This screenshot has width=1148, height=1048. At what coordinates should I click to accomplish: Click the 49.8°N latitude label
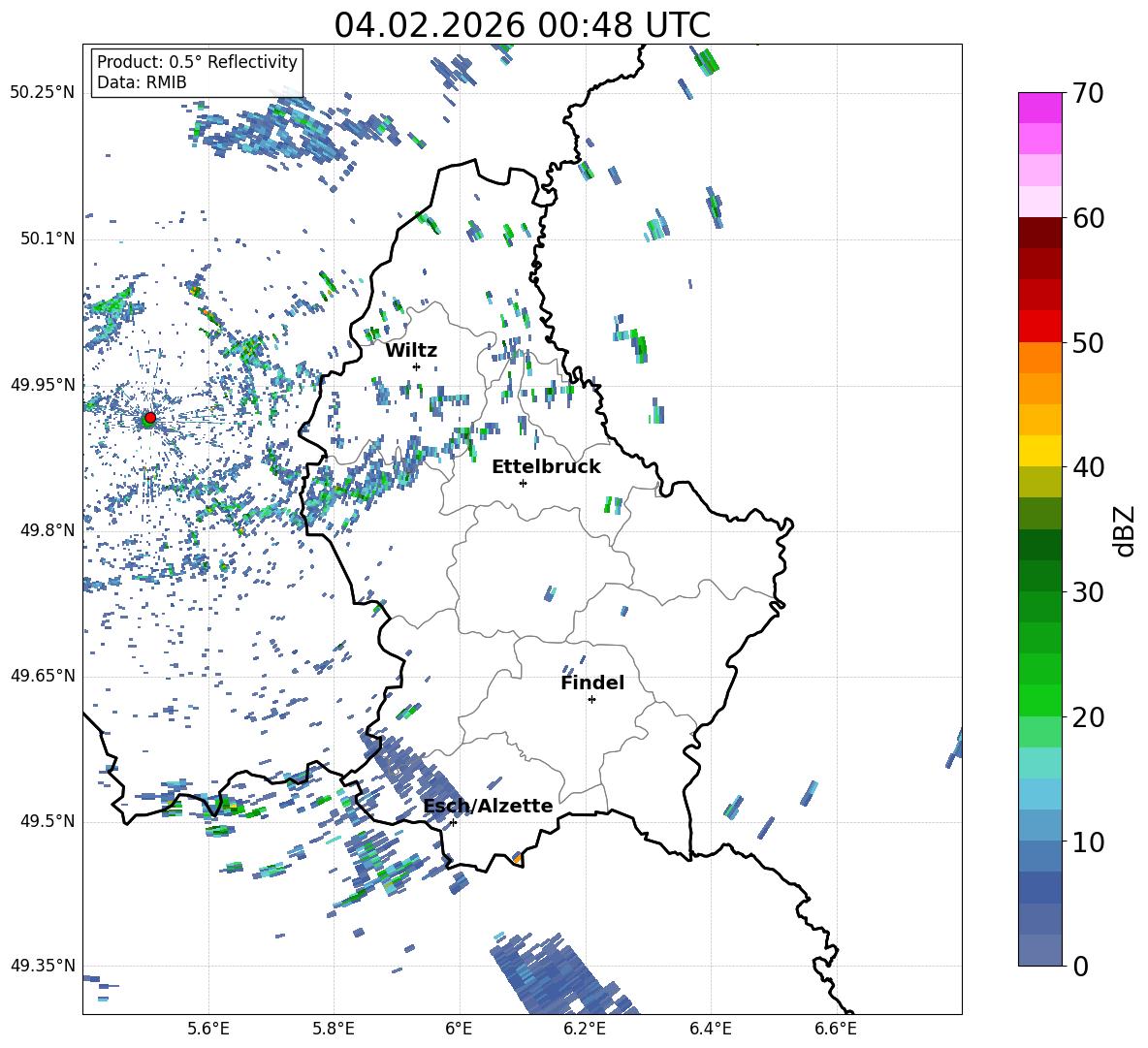point(48,530)
